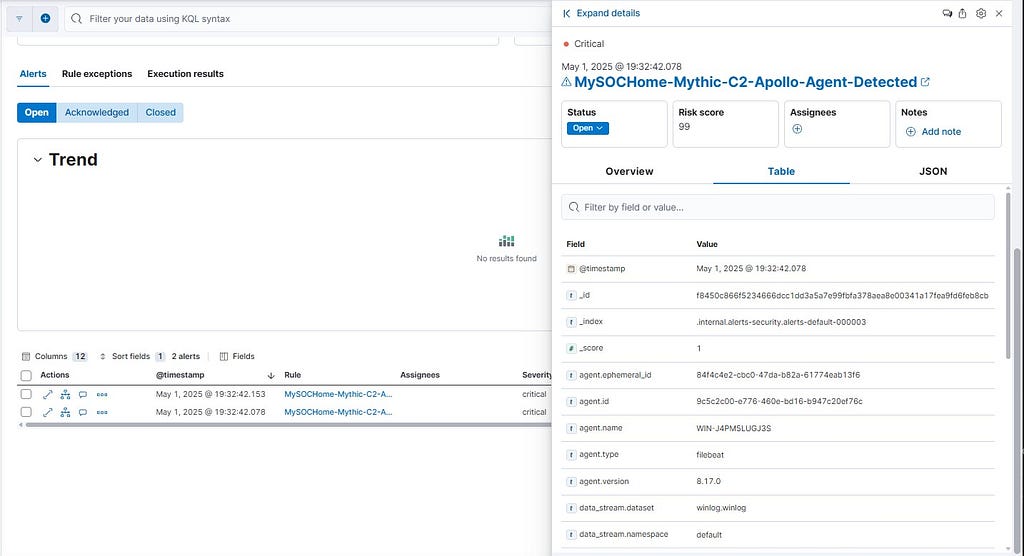Click the agent.id value
The height and width of the screenshot is (556, 1024).
[779, 401]
